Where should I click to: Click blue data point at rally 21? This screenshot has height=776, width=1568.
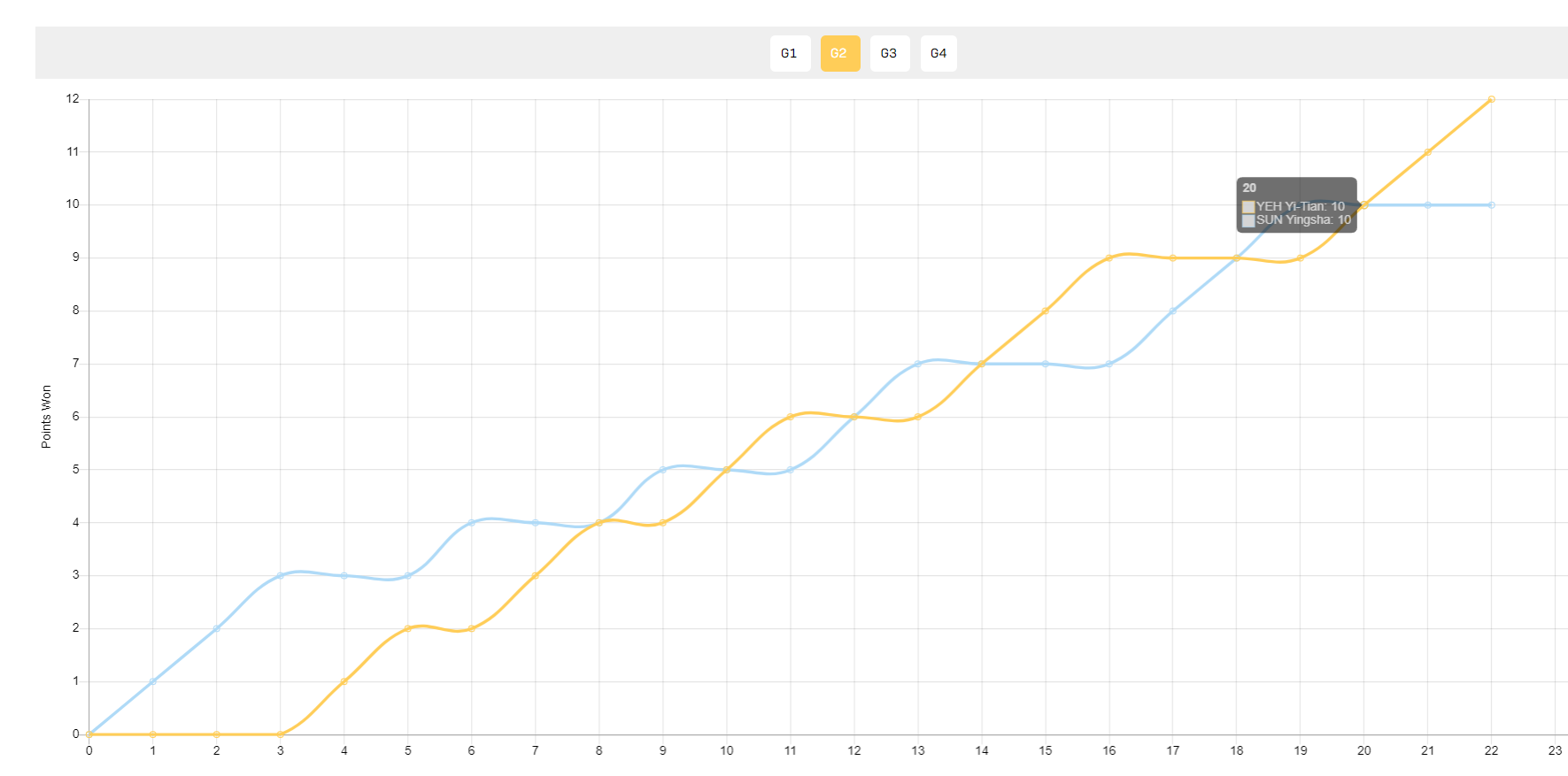click(x=1428, y=205)
